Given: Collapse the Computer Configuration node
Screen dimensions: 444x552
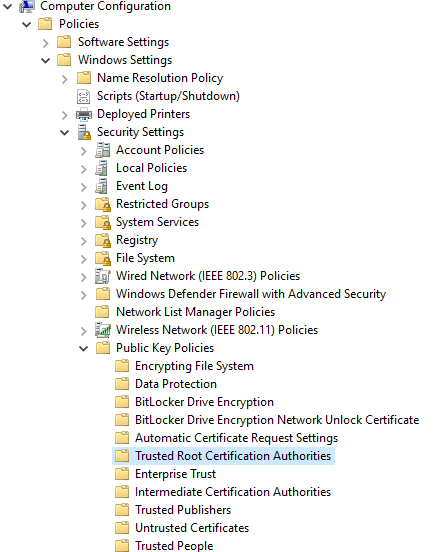Looking at the screenshot, I should [x=7, y=6].
